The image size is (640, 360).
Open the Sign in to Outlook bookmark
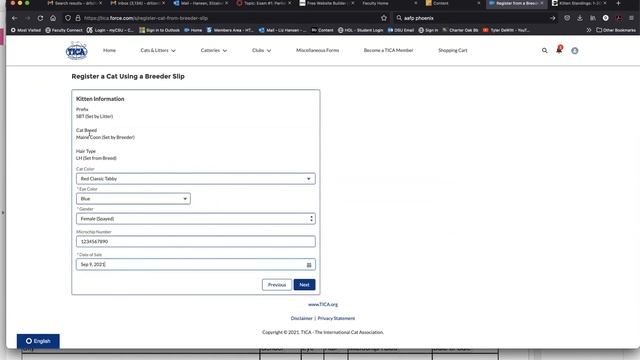pyautogui.click(x=160, y=30)
